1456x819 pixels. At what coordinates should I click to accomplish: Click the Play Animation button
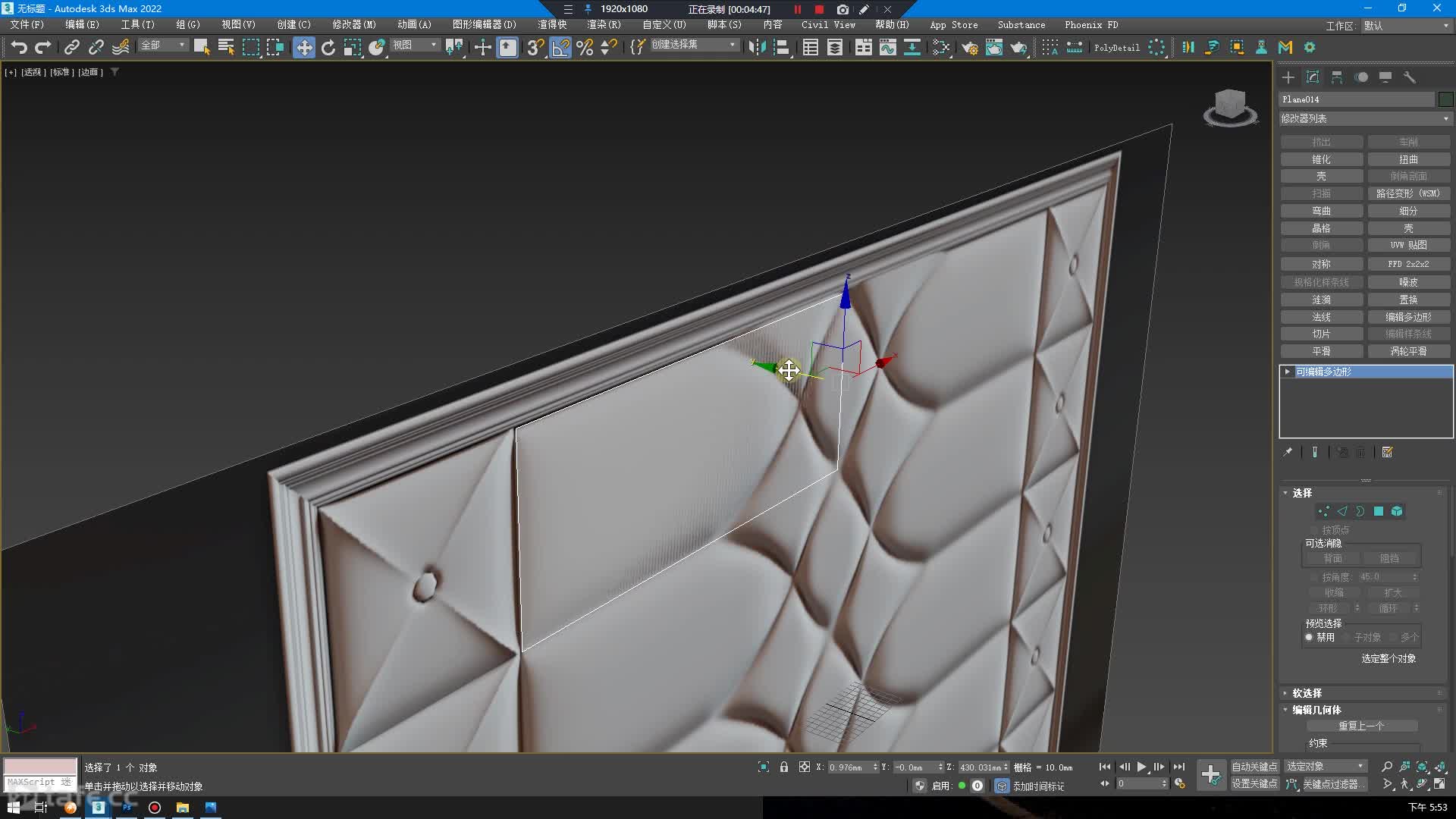[x=1141, y=767]
